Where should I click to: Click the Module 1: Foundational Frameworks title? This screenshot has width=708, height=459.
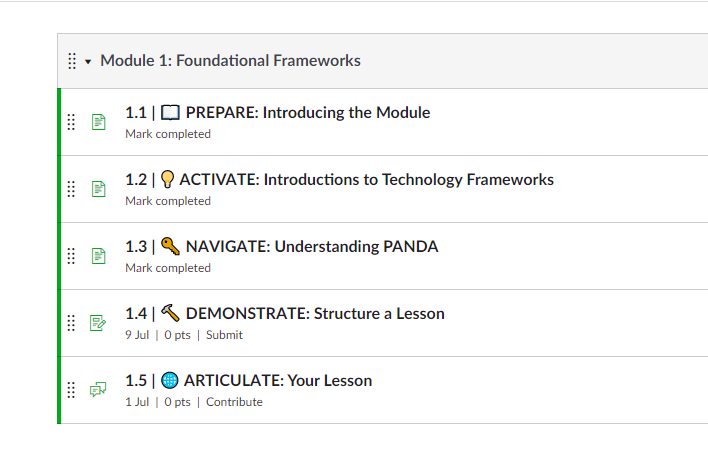pos(230,60)
